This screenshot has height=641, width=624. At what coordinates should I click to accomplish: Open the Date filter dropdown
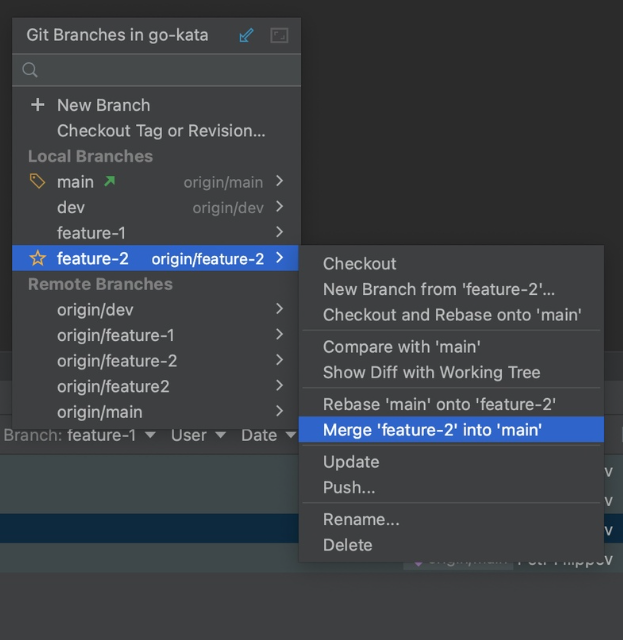[x=265, y=436]
